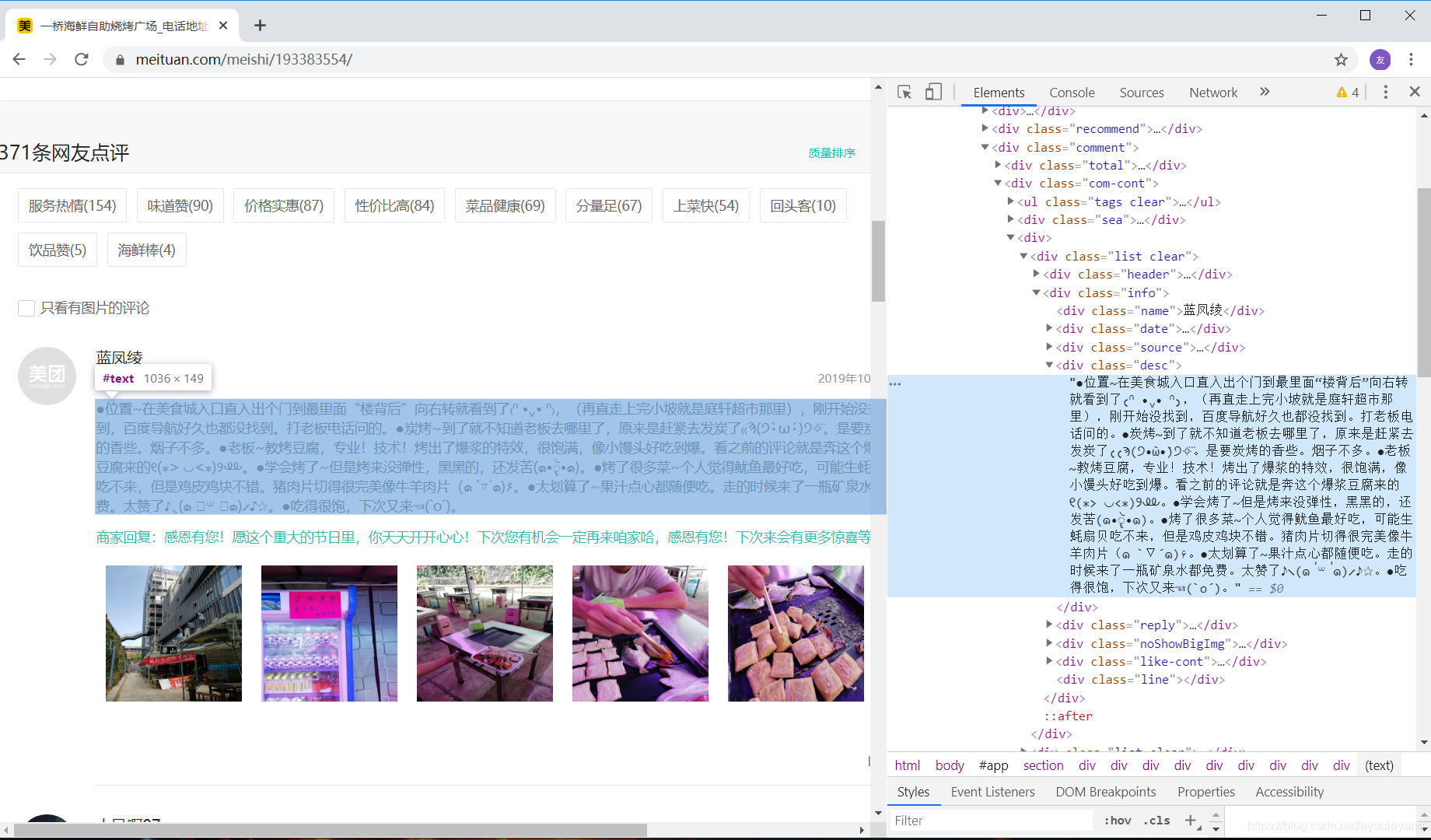The image size is (1431, 840).
Task: Filter reviews by 海鲜棒(4) tag
Action: [x=146, y=250]
